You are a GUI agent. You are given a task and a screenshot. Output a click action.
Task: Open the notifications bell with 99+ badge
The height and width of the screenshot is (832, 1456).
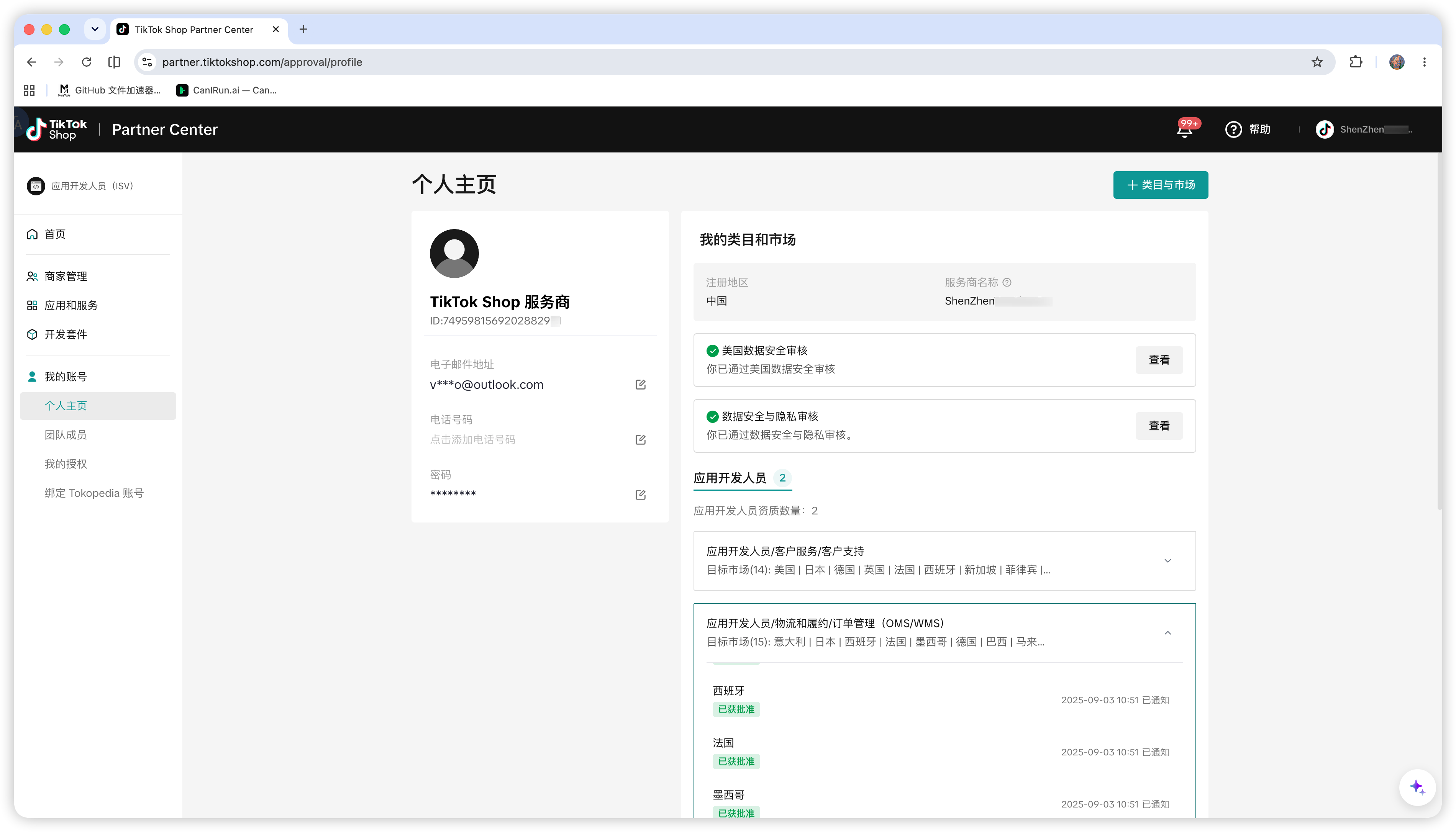tap(1185, 130)
